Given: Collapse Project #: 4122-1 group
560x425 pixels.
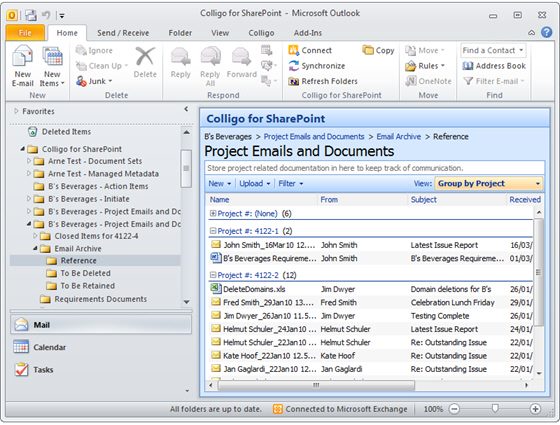Looking at the screenshot, I should (x=213, y=231).
